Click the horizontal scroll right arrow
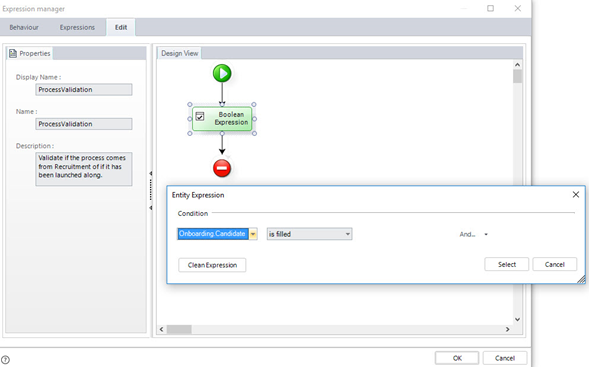This screenshot has height=367, width=589. (x=507, y=329)
